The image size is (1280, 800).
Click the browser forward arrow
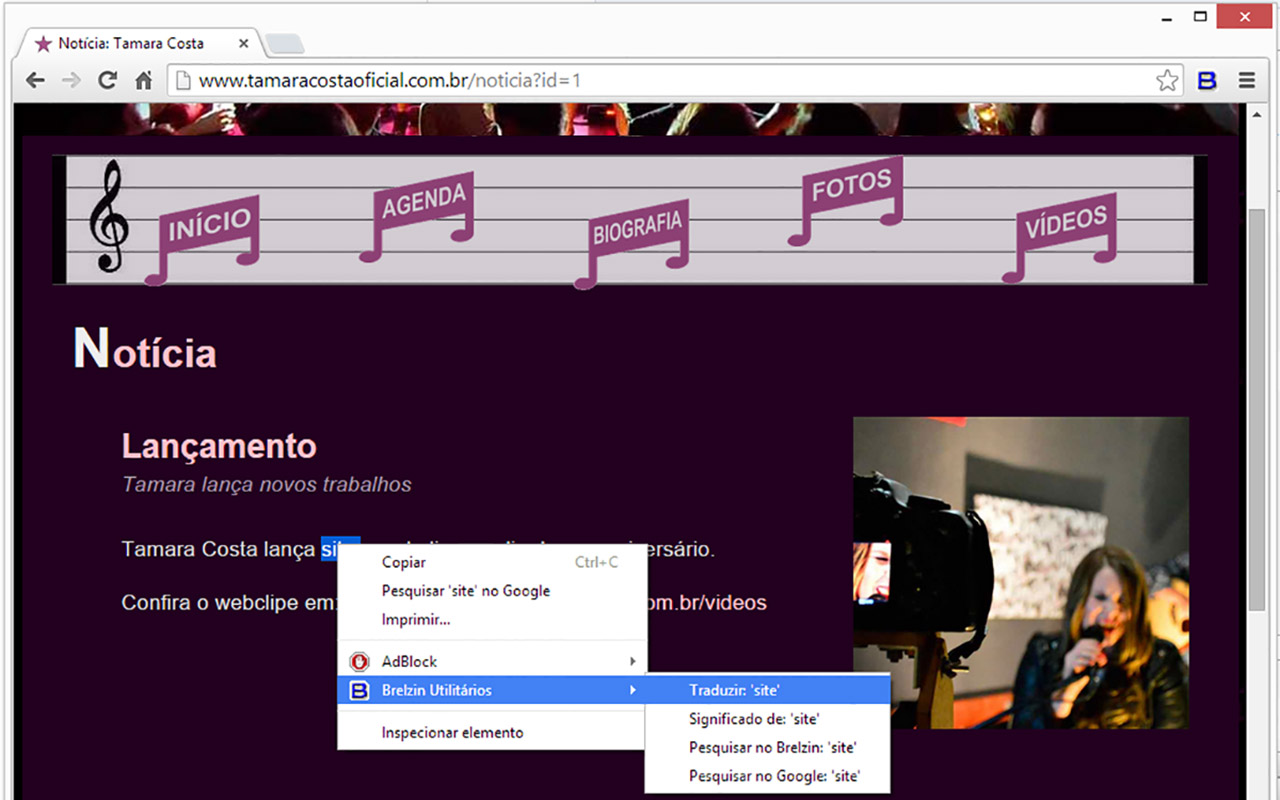pyautogui.click(x=71, y=81)
